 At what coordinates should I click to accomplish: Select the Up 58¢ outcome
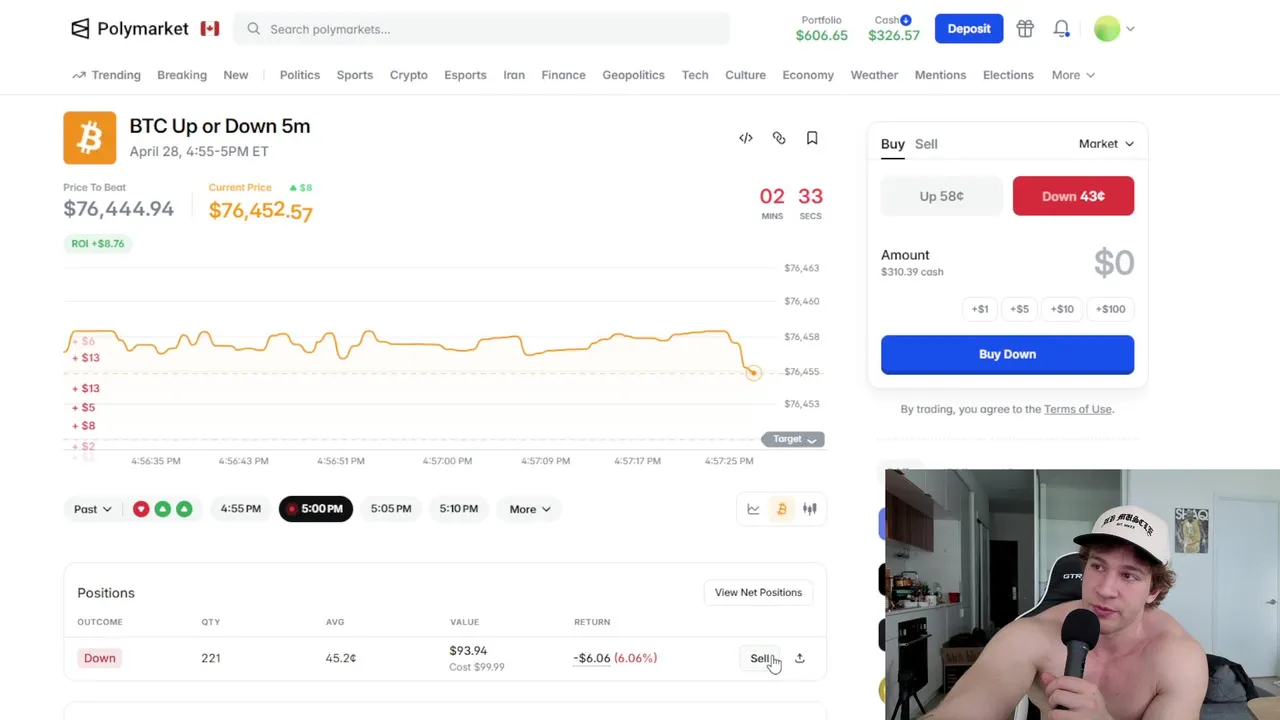click(x=941, y=196)
